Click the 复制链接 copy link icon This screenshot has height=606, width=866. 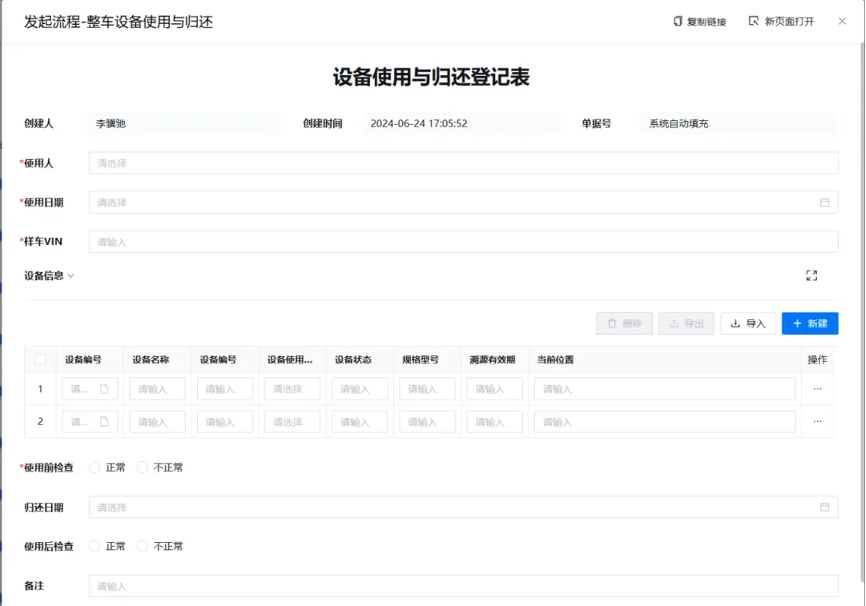pyautogui.click(x=677, y=20)
